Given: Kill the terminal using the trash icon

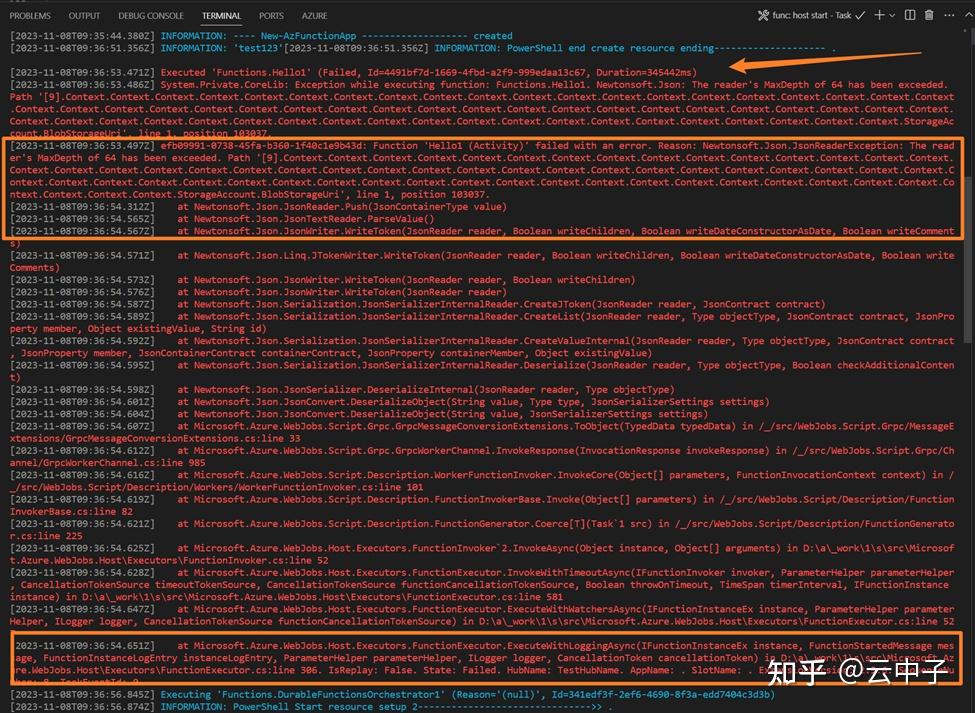Looking at the screenshot, I should (x=928, y=15).
